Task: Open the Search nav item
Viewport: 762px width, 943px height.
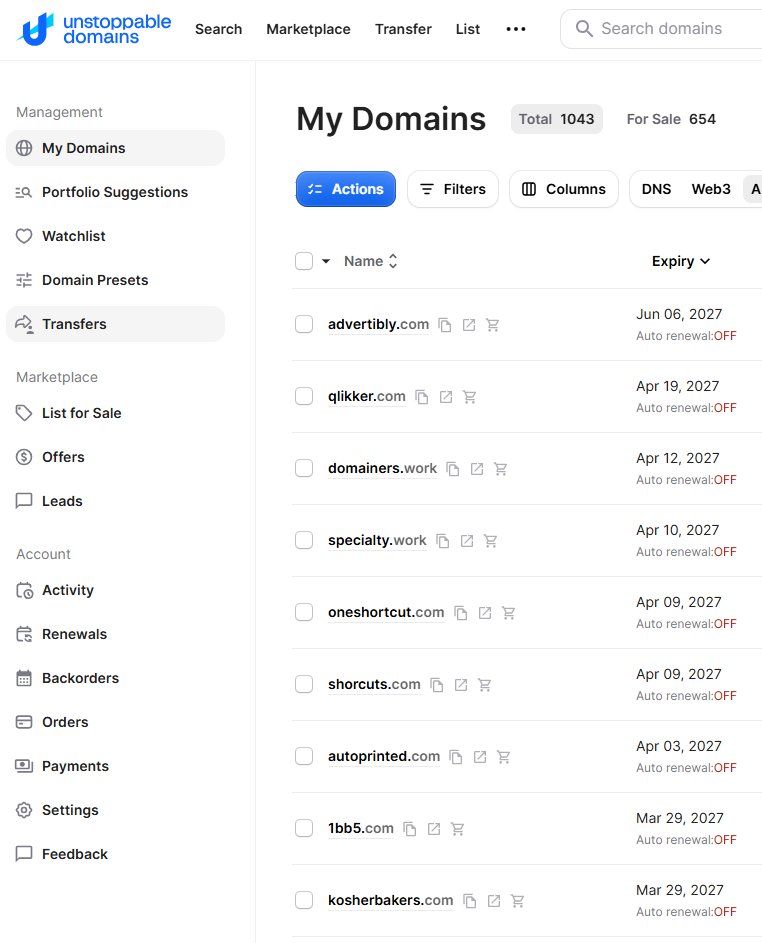Action: [x=218, y=29]
